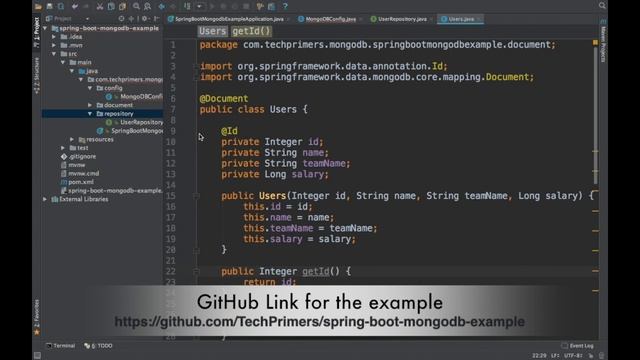Expand External Libraries node

pos(45,200)
